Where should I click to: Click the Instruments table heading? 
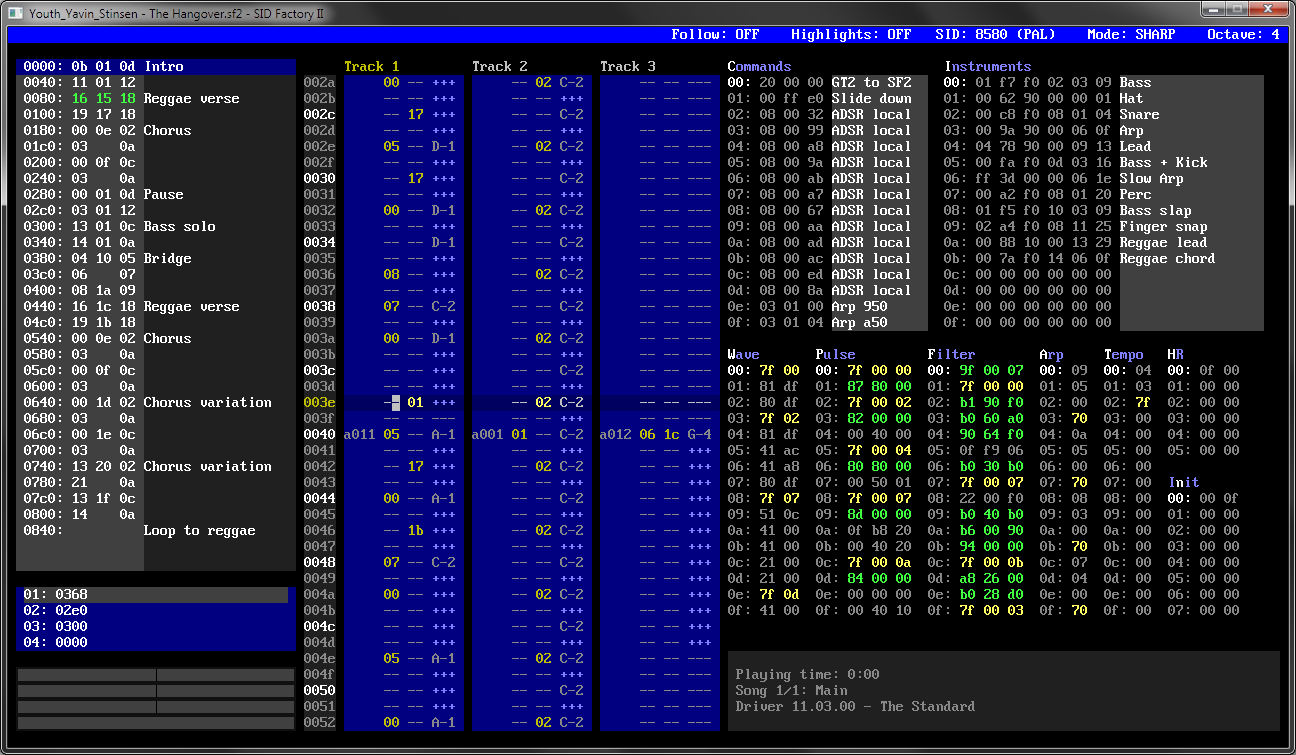[987, 66]
